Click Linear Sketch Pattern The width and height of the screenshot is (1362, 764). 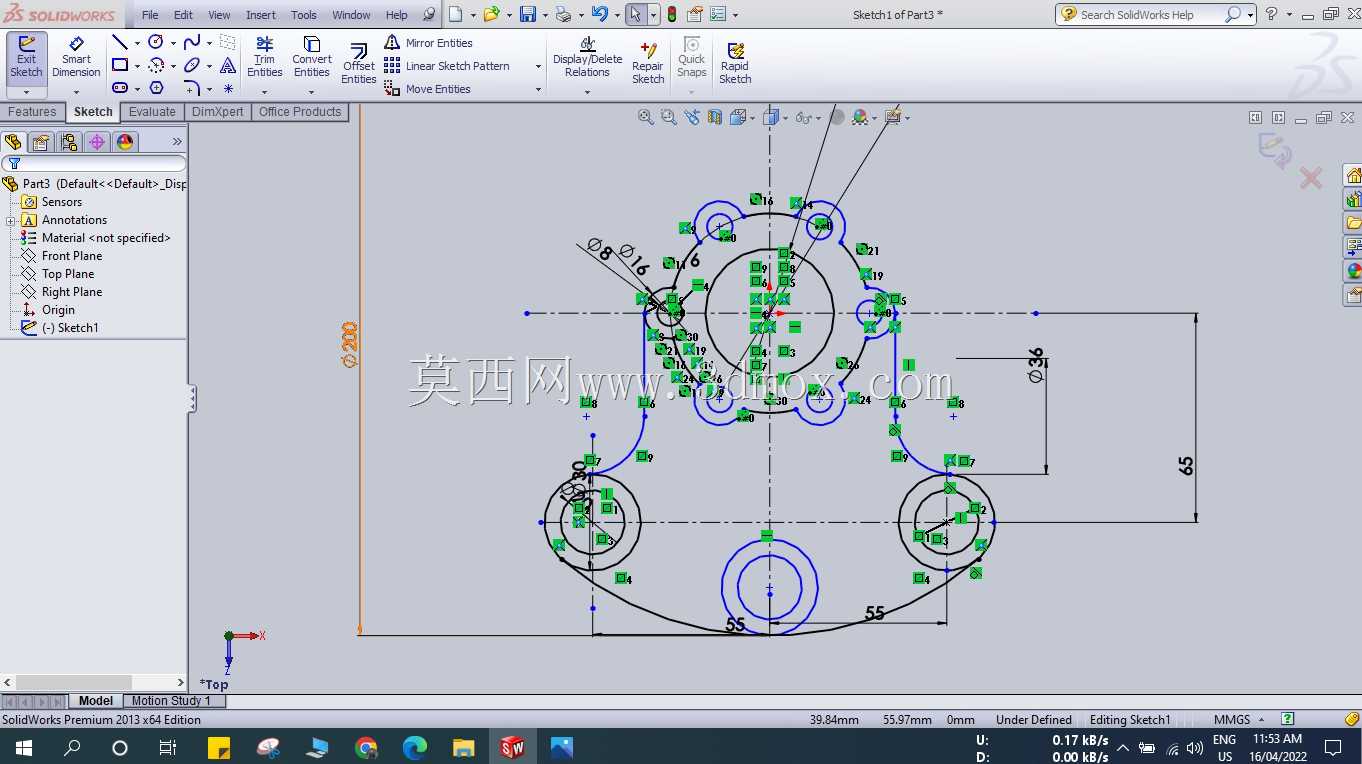click(x=446, y=66)
